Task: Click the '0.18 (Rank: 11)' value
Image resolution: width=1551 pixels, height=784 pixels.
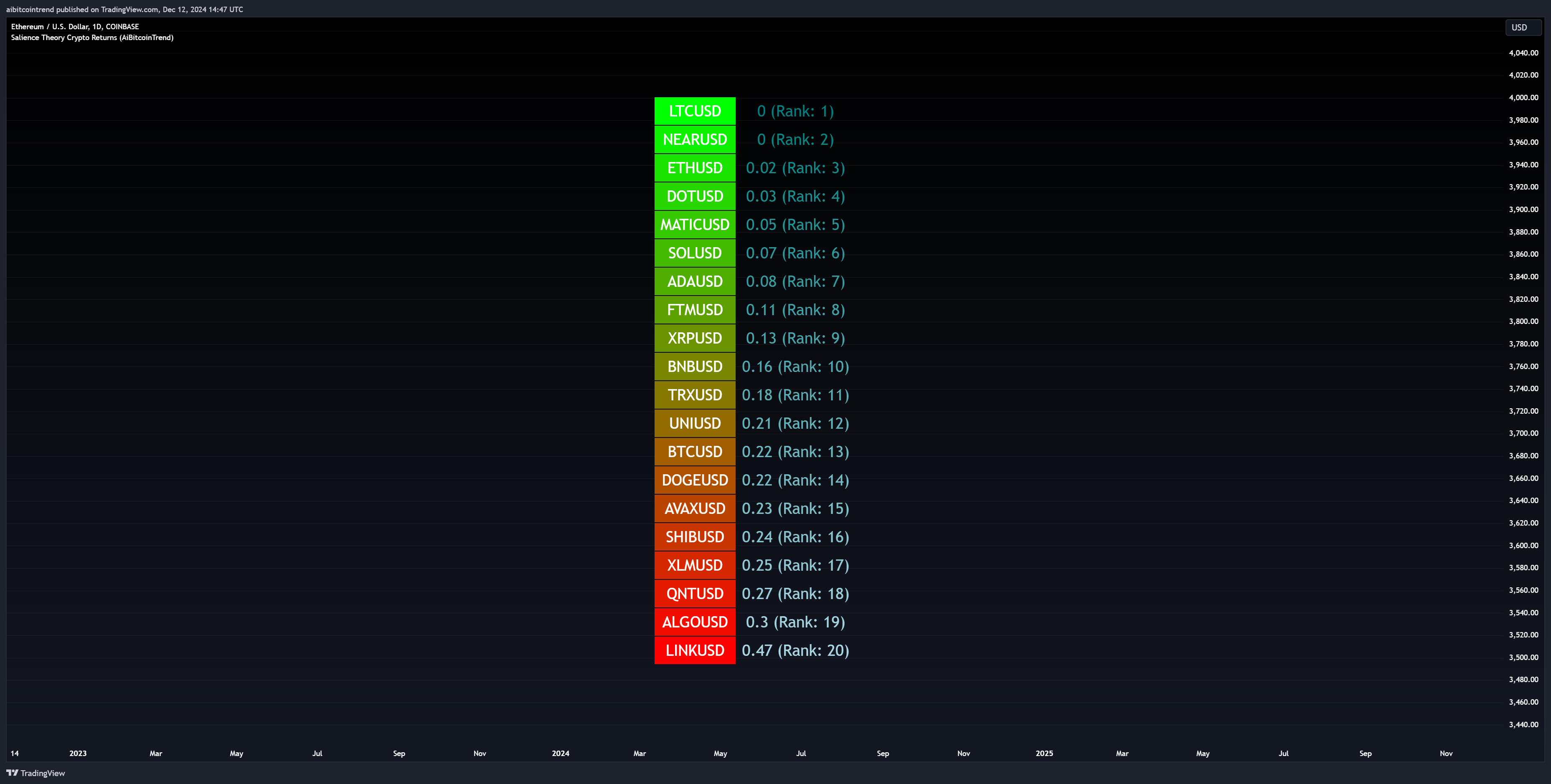Action: click(795, 395)
